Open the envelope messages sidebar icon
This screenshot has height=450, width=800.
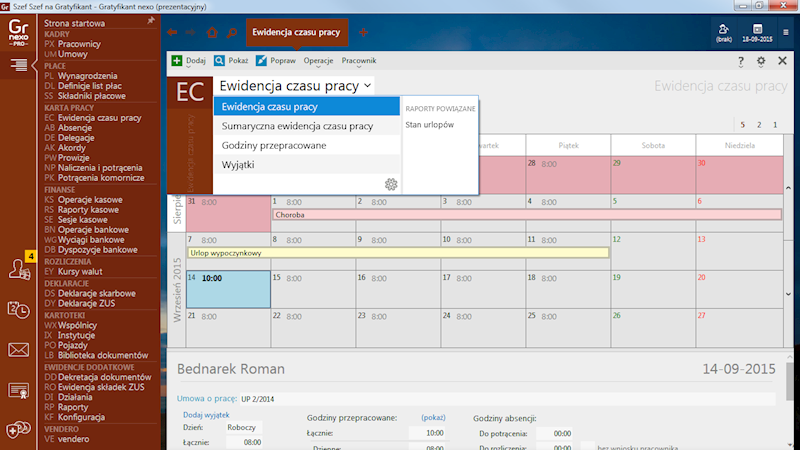click(x=18, y=350)
